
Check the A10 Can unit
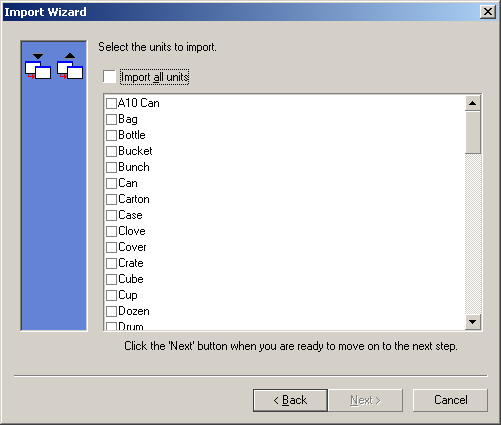coord(111,103)
